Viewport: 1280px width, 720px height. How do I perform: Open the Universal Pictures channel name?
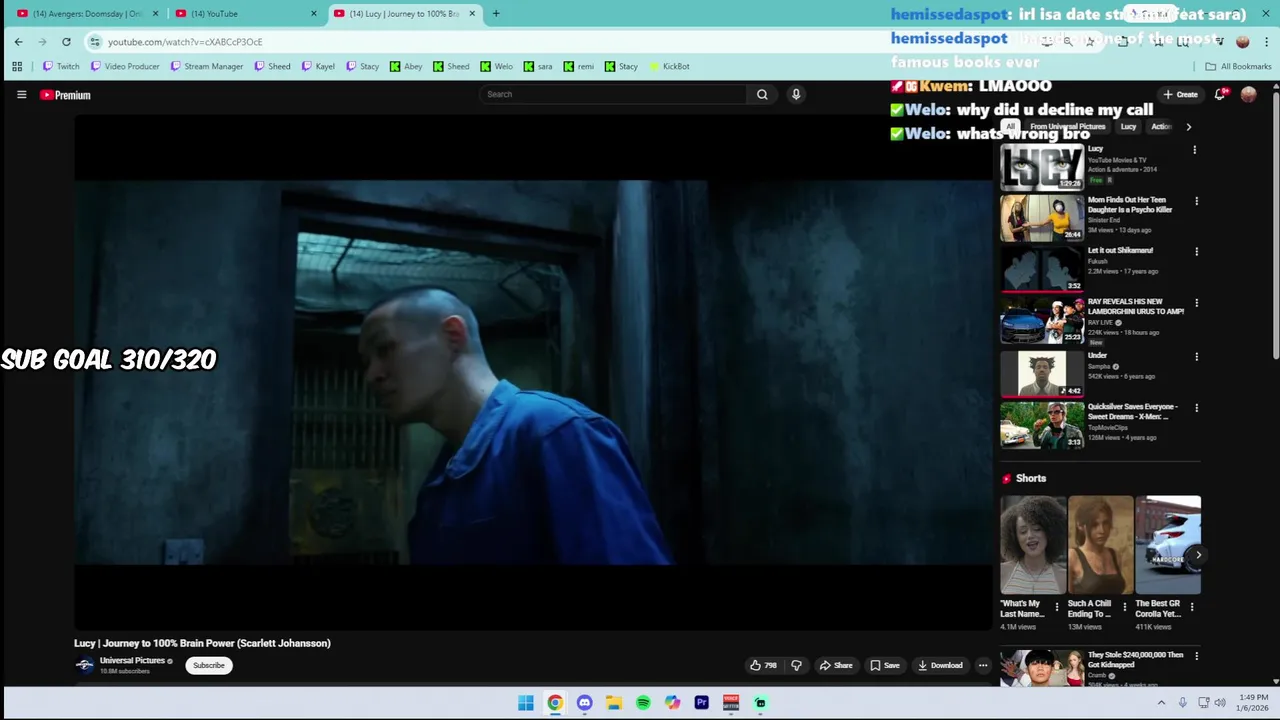132,661
